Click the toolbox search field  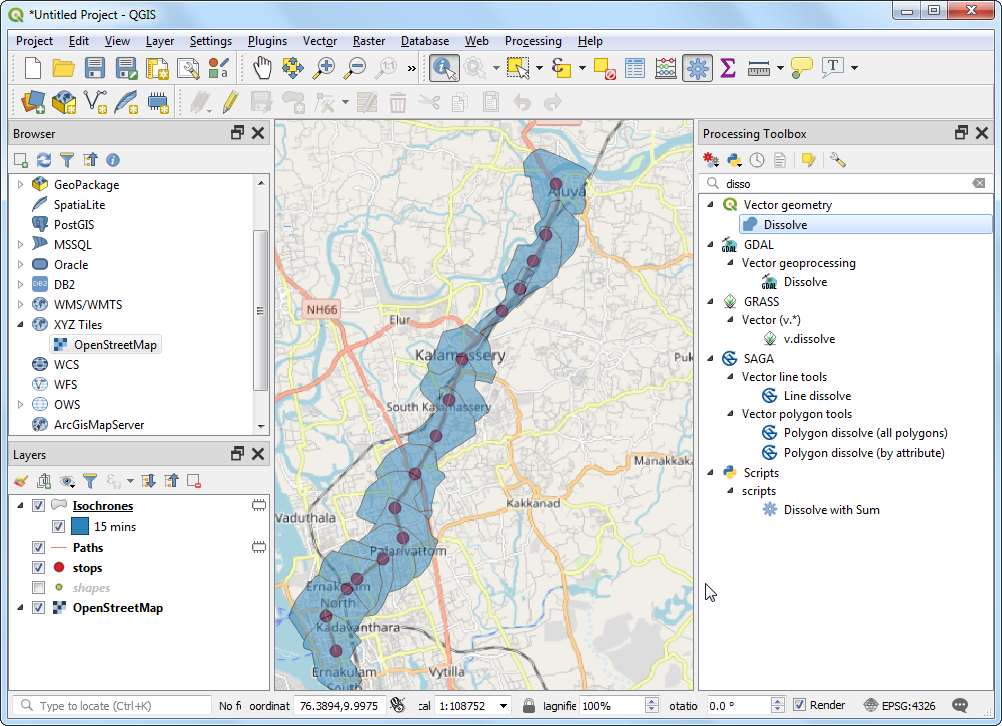845,184
